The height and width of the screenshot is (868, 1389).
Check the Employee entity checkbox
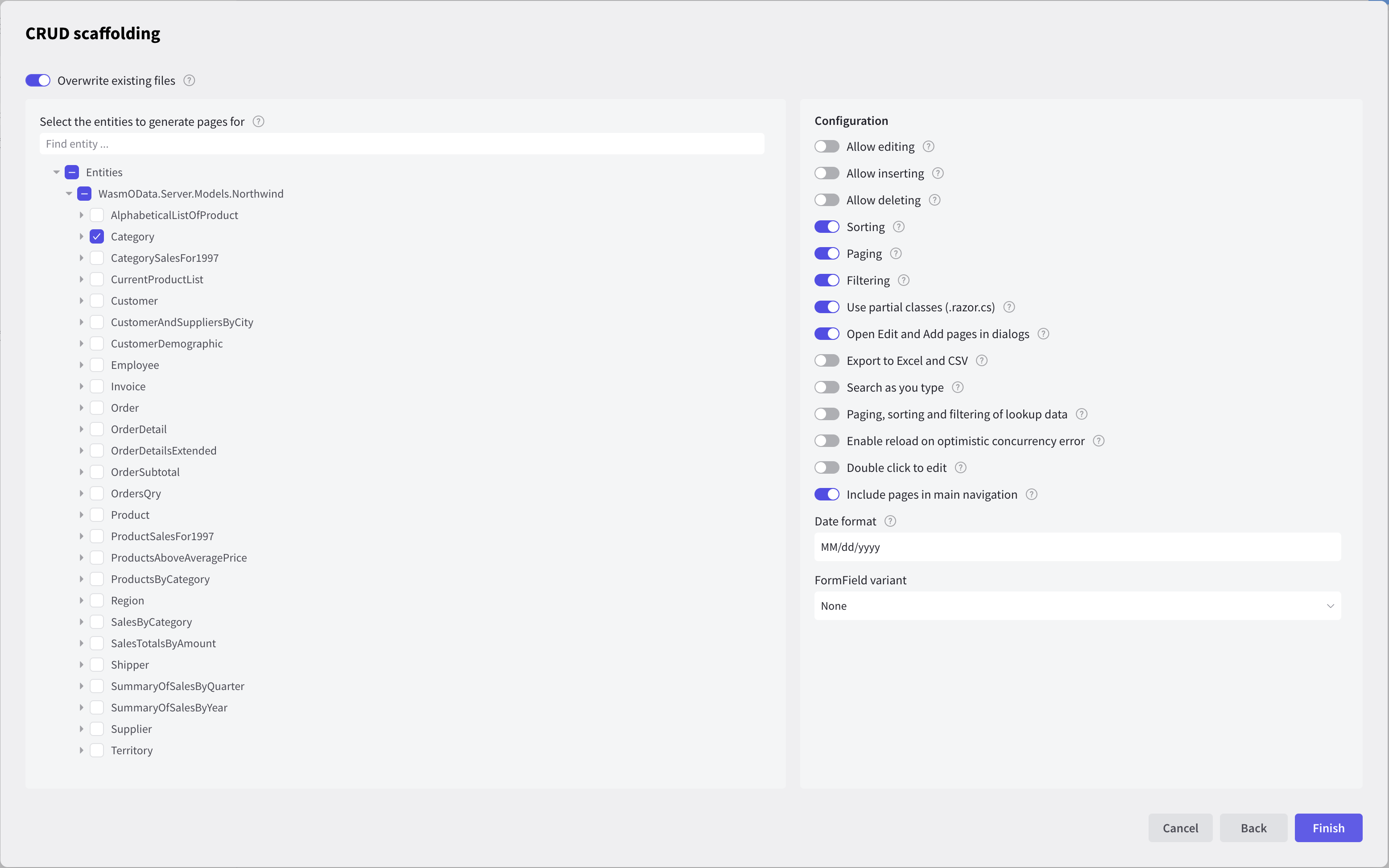[97, 365]
